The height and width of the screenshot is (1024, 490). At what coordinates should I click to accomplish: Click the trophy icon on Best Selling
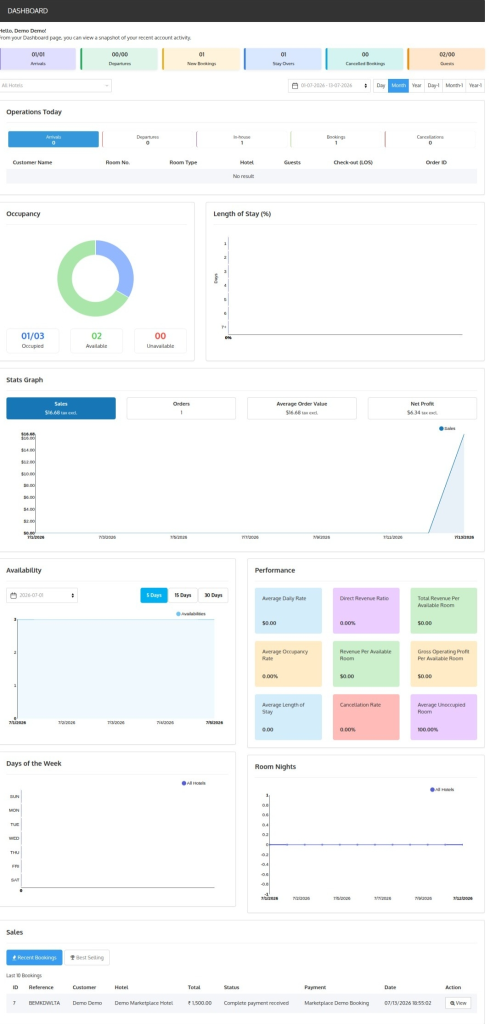pos(73,957)
